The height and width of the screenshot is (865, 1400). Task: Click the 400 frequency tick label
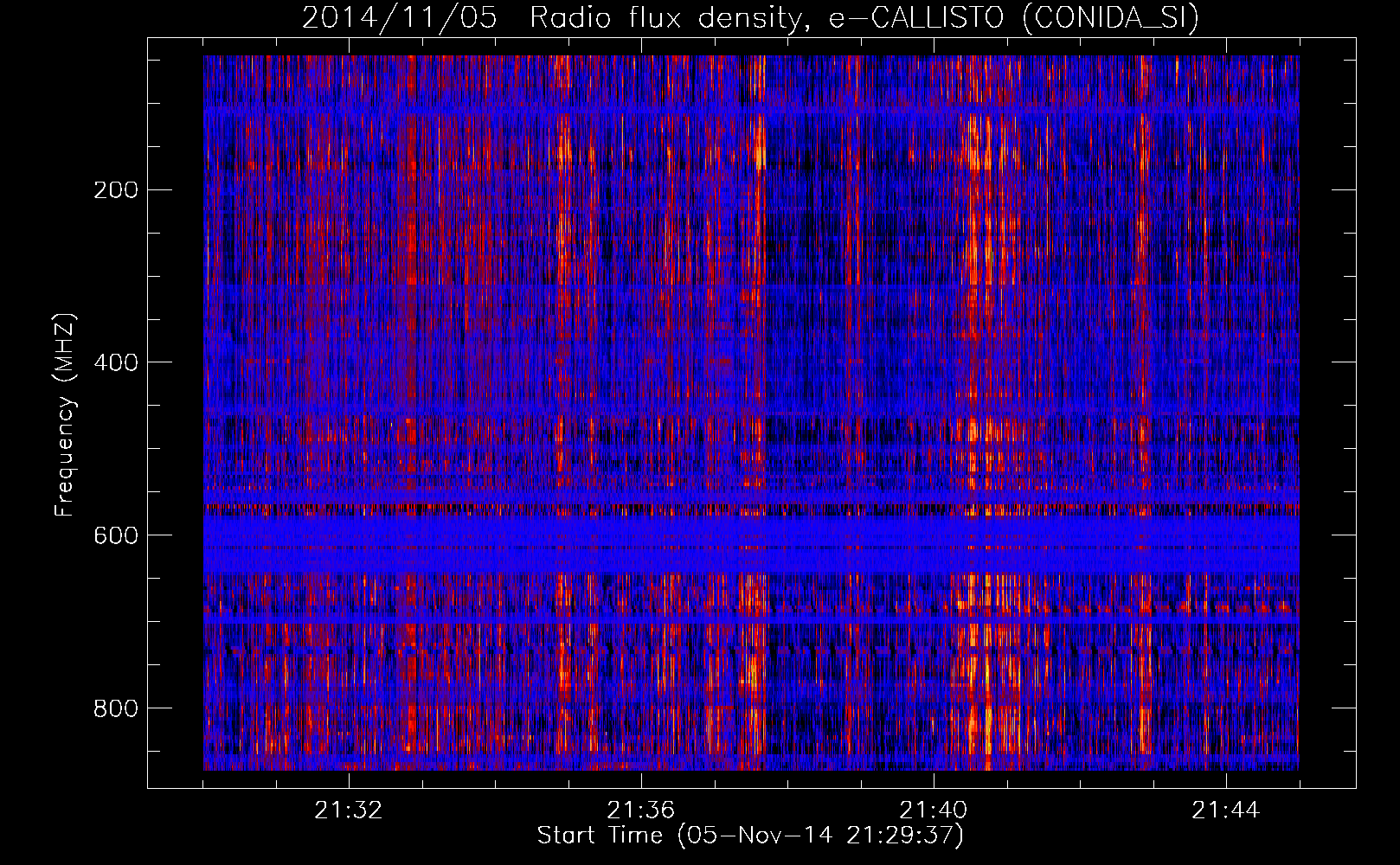[116, 362]
